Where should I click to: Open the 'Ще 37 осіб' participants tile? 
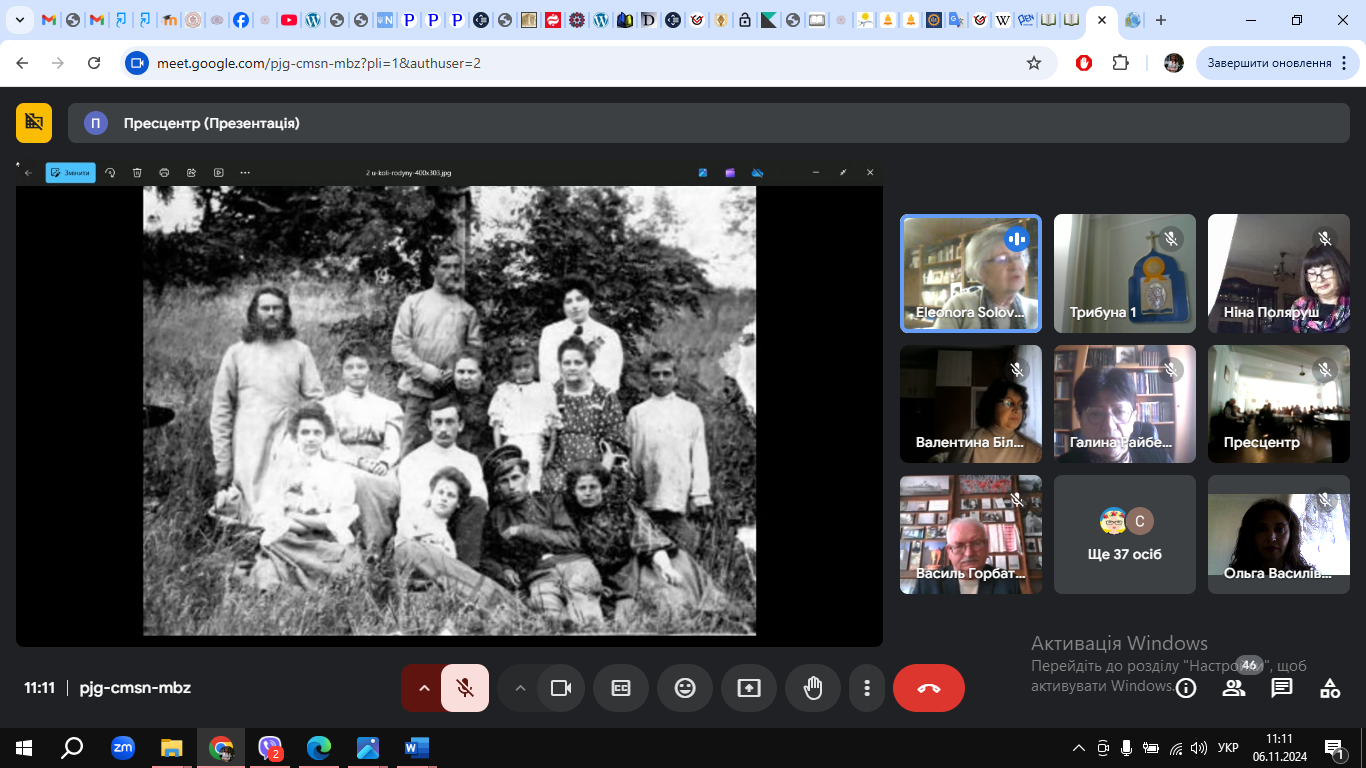[x=1125, y=534]
